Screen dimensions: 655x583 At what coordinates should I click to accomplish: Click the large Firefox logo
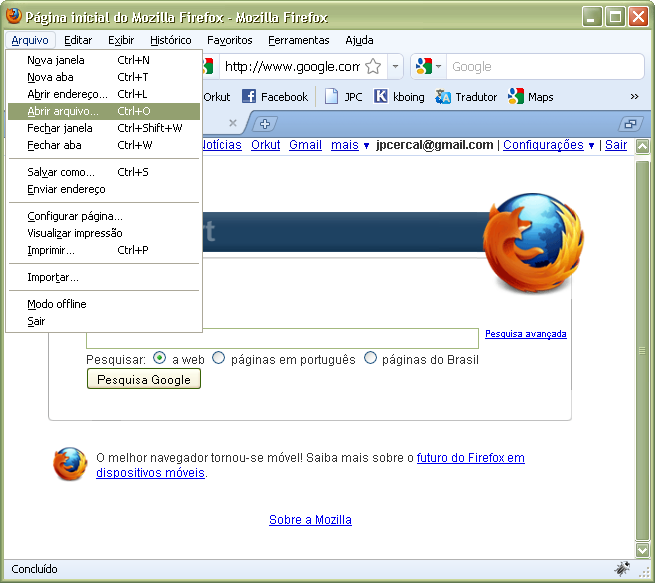(x=533, y=242)
